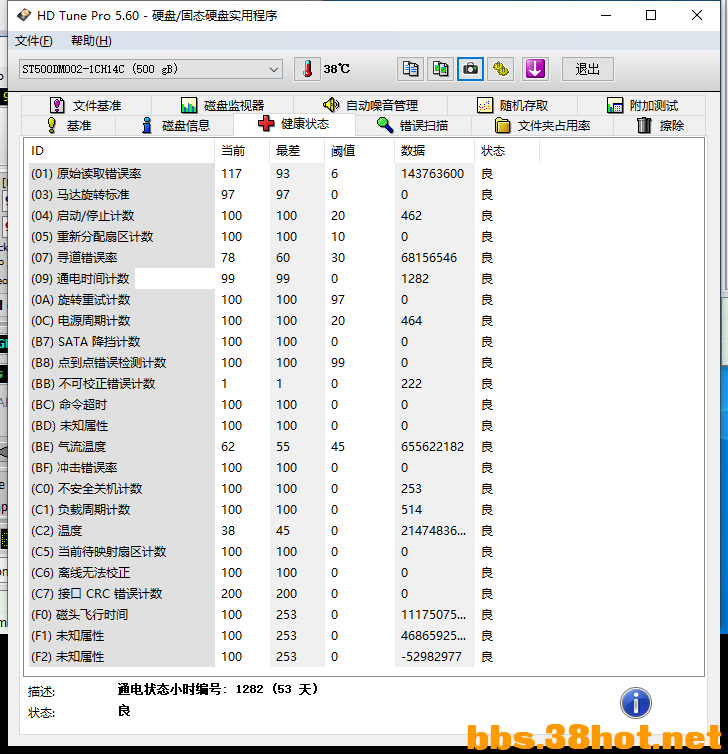Click the blue info icon
Image resolution: width=728 pixels, height=754 pixels.
click(636, 703)
